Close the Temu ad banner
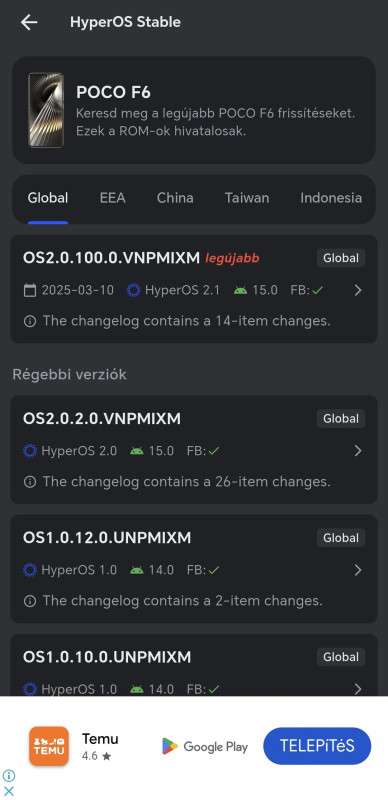388x800 pixels. point(9,791)
